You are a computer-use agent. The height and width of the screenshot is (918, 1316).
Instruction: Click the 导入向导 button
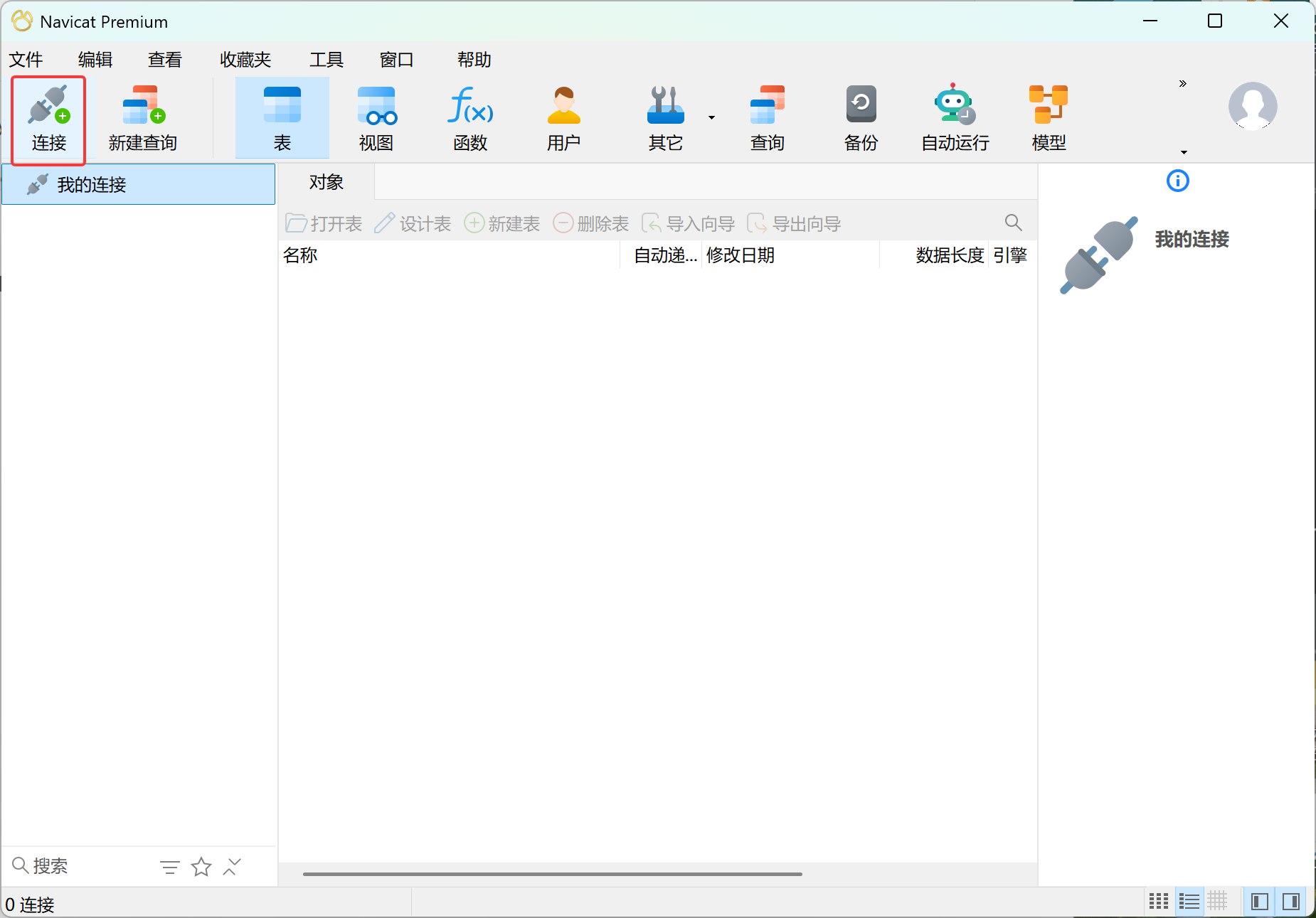pos(688,224)
